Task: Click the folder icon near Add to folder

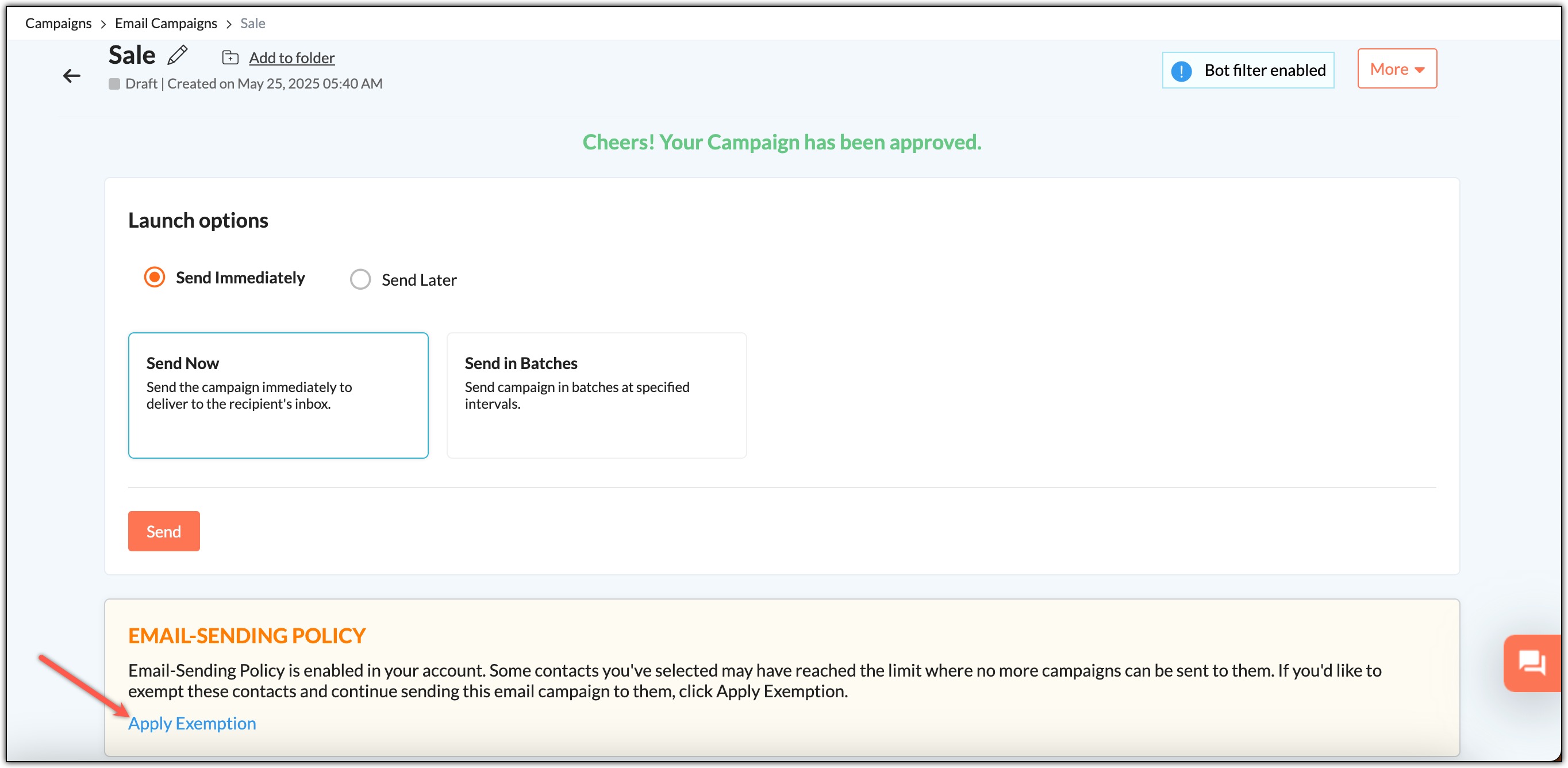Action: (230, 58)
